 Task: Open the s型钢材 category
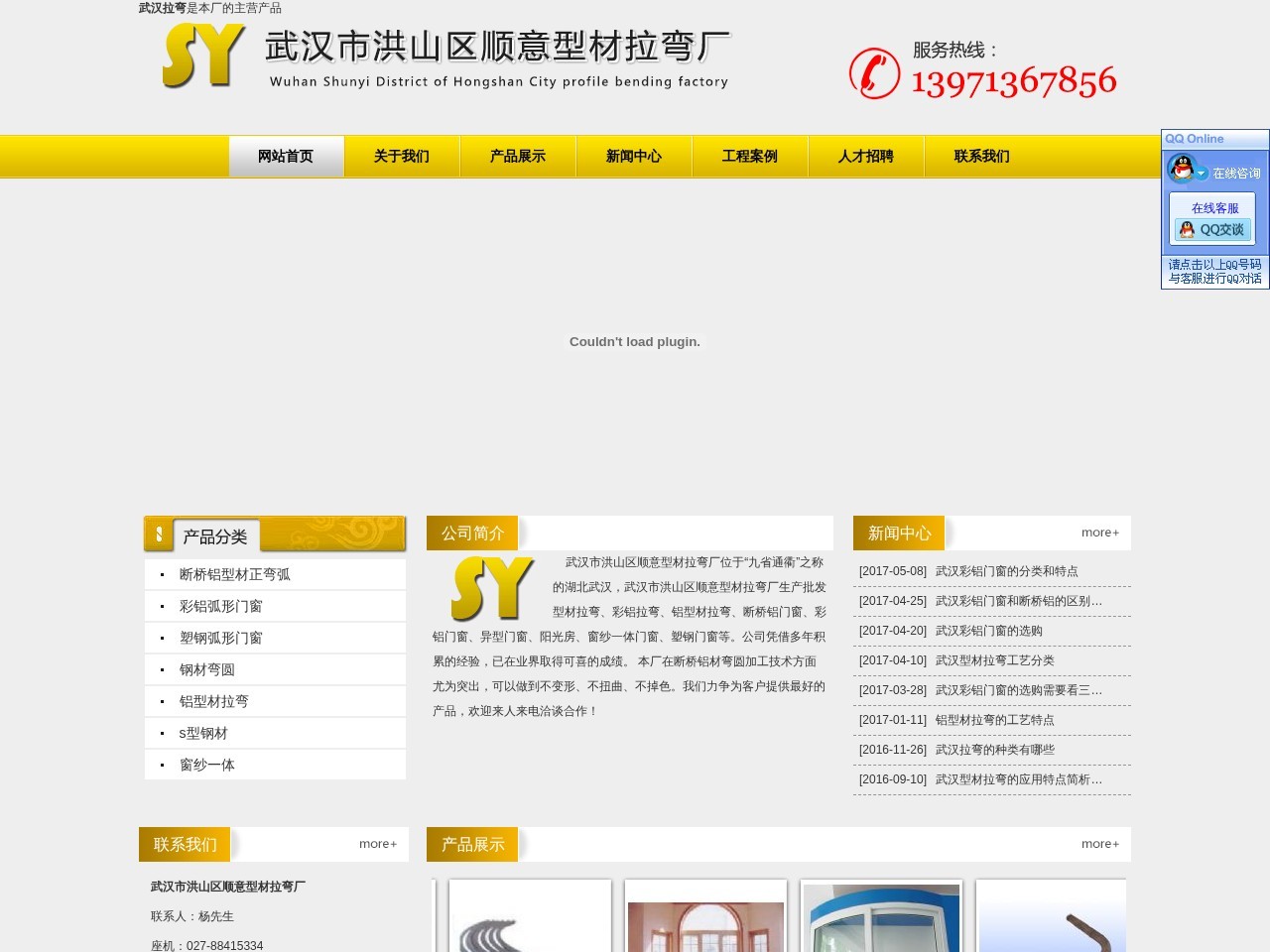pos(203,733)
